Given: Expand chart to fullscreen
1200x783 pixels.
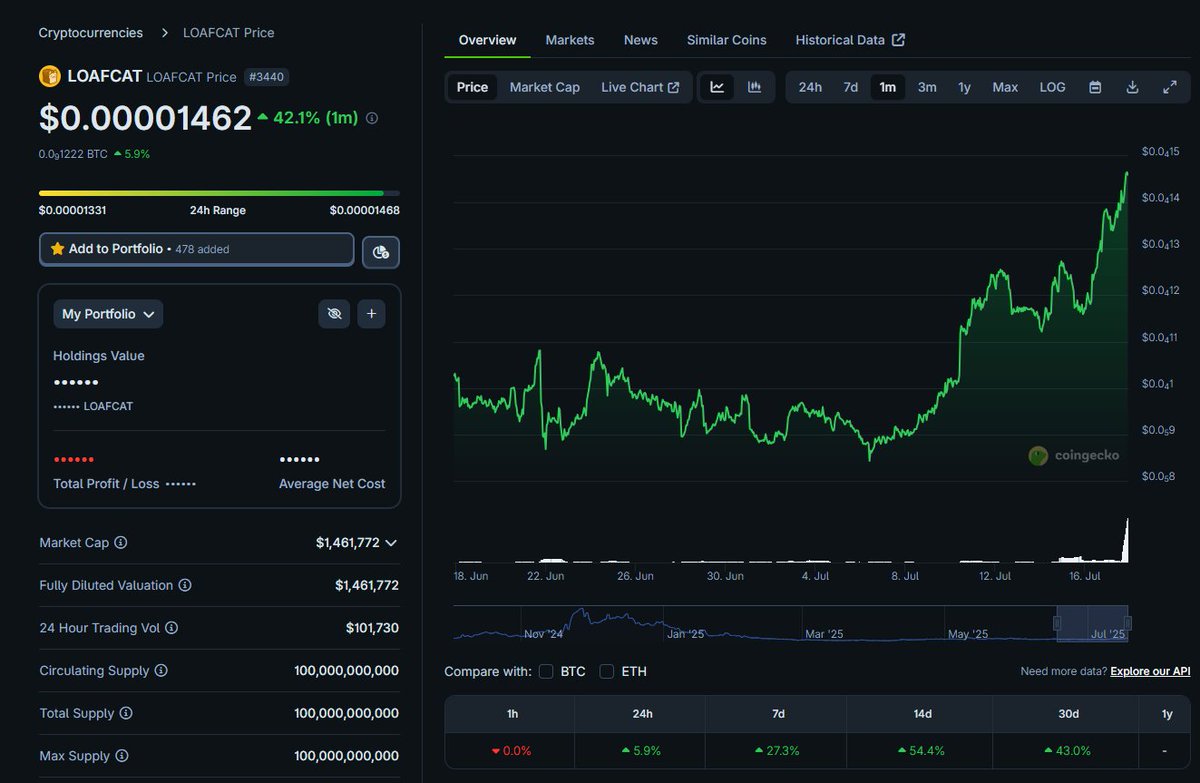Looking at the screenshot, I should pyautogui.click(x=1169, y=87).
